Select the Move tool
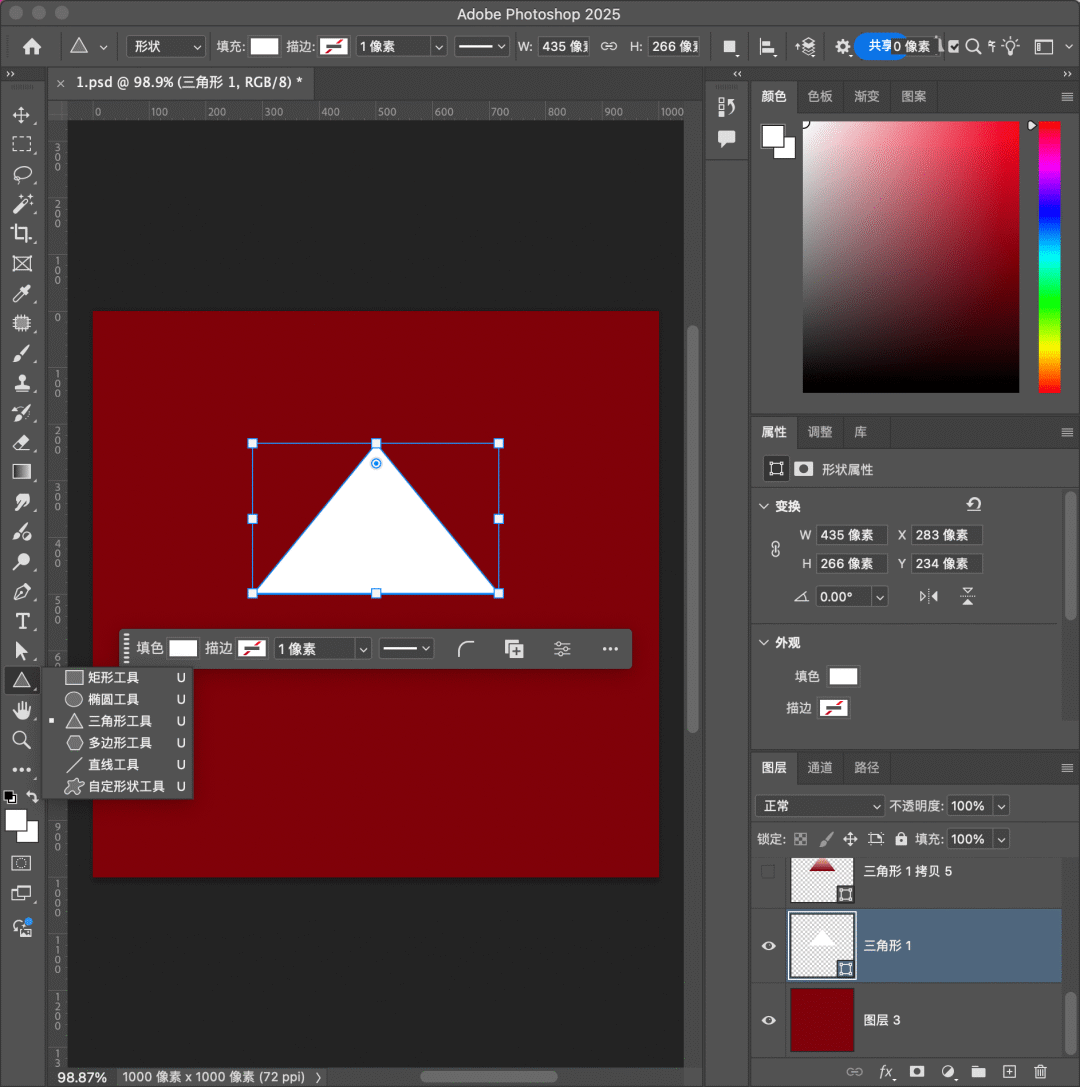 [21, 115]
